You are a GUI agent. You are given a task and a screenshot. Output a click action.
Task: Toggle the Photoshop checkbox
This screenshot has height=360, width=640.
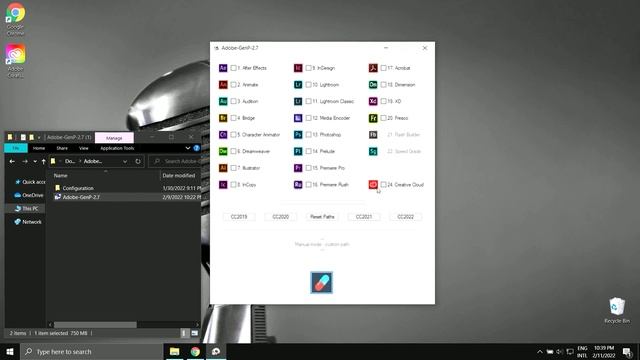click(x=309, y=134)
